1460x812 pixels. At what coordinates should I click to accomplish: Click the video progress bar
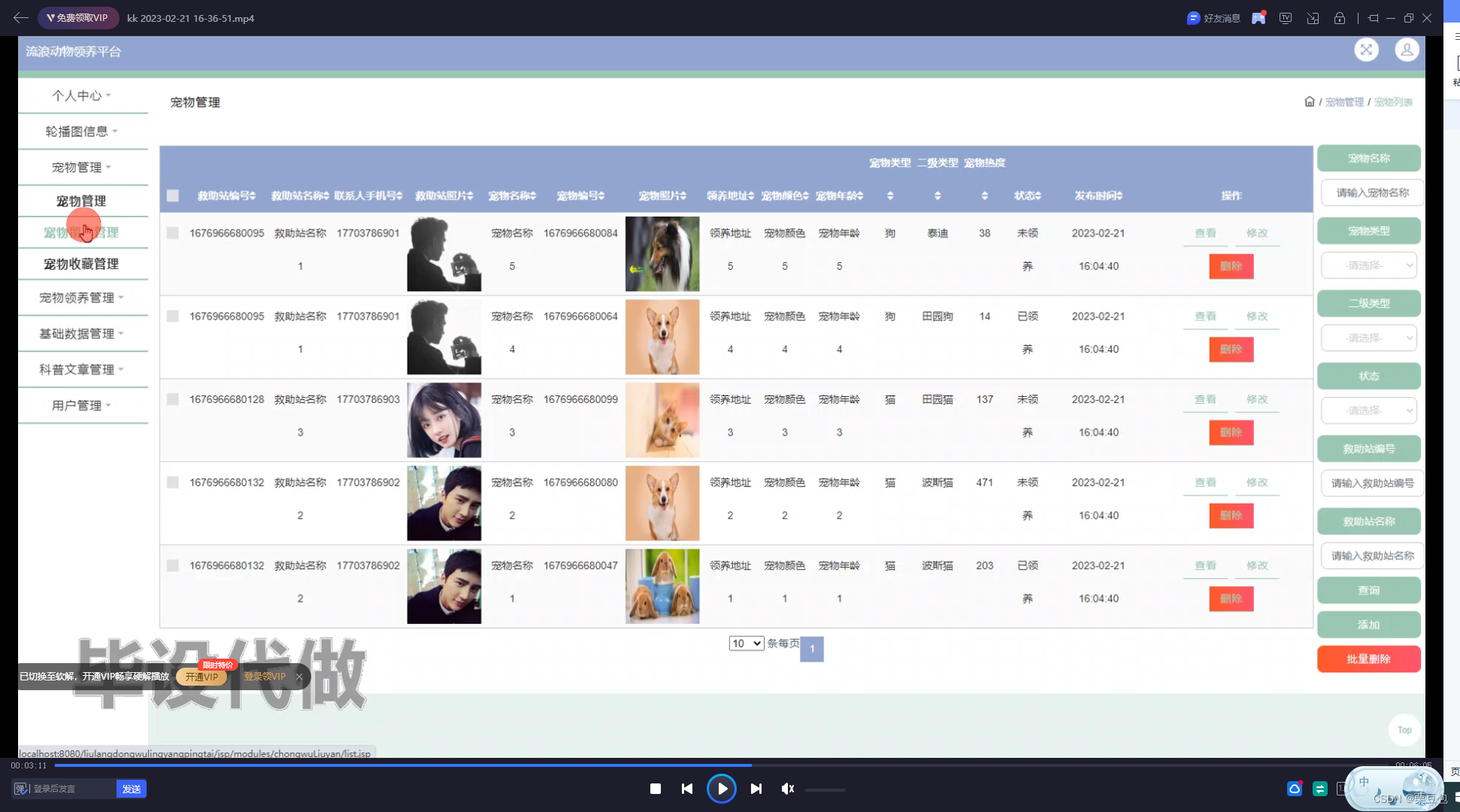coord(722,765)
